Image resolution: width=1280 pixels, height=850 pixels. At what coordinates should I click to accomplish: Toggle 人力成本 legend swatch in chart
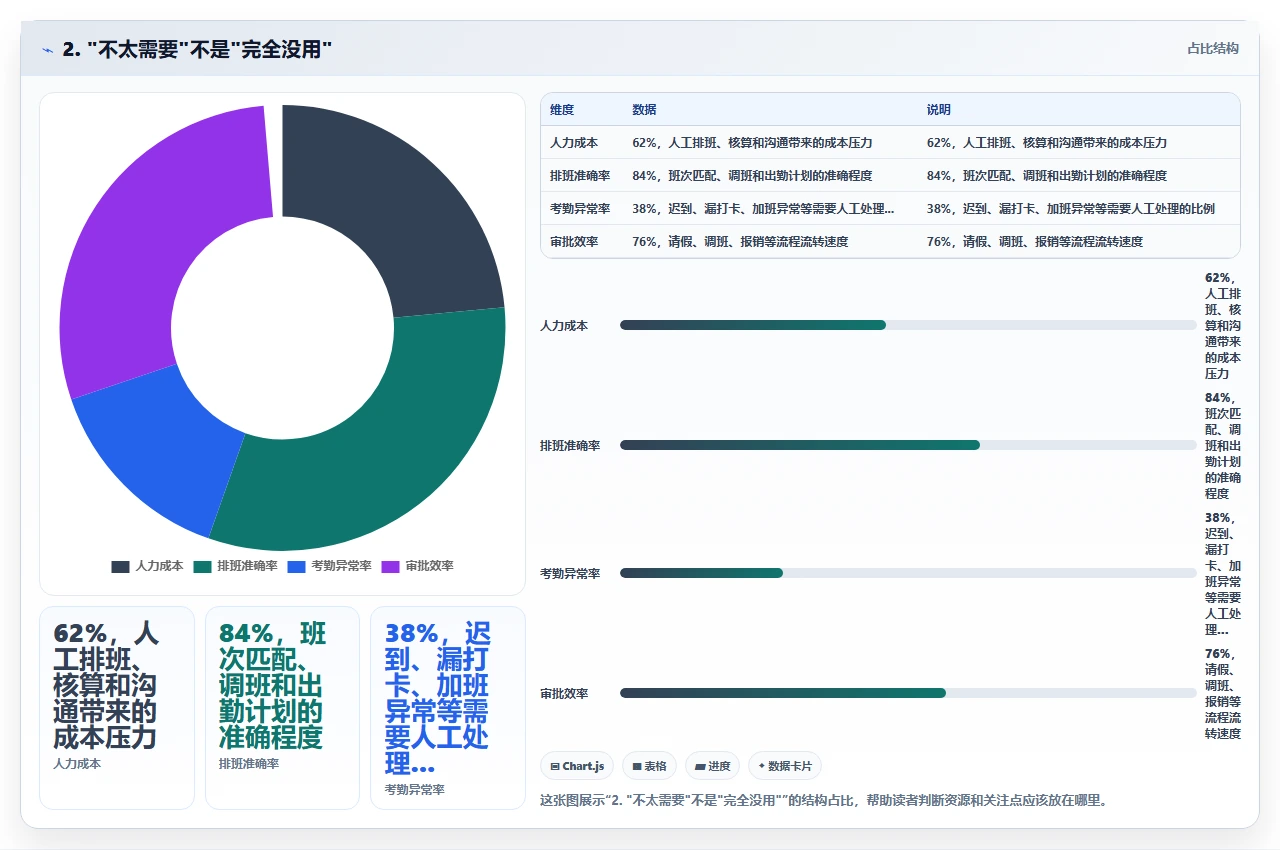(120, 566)
